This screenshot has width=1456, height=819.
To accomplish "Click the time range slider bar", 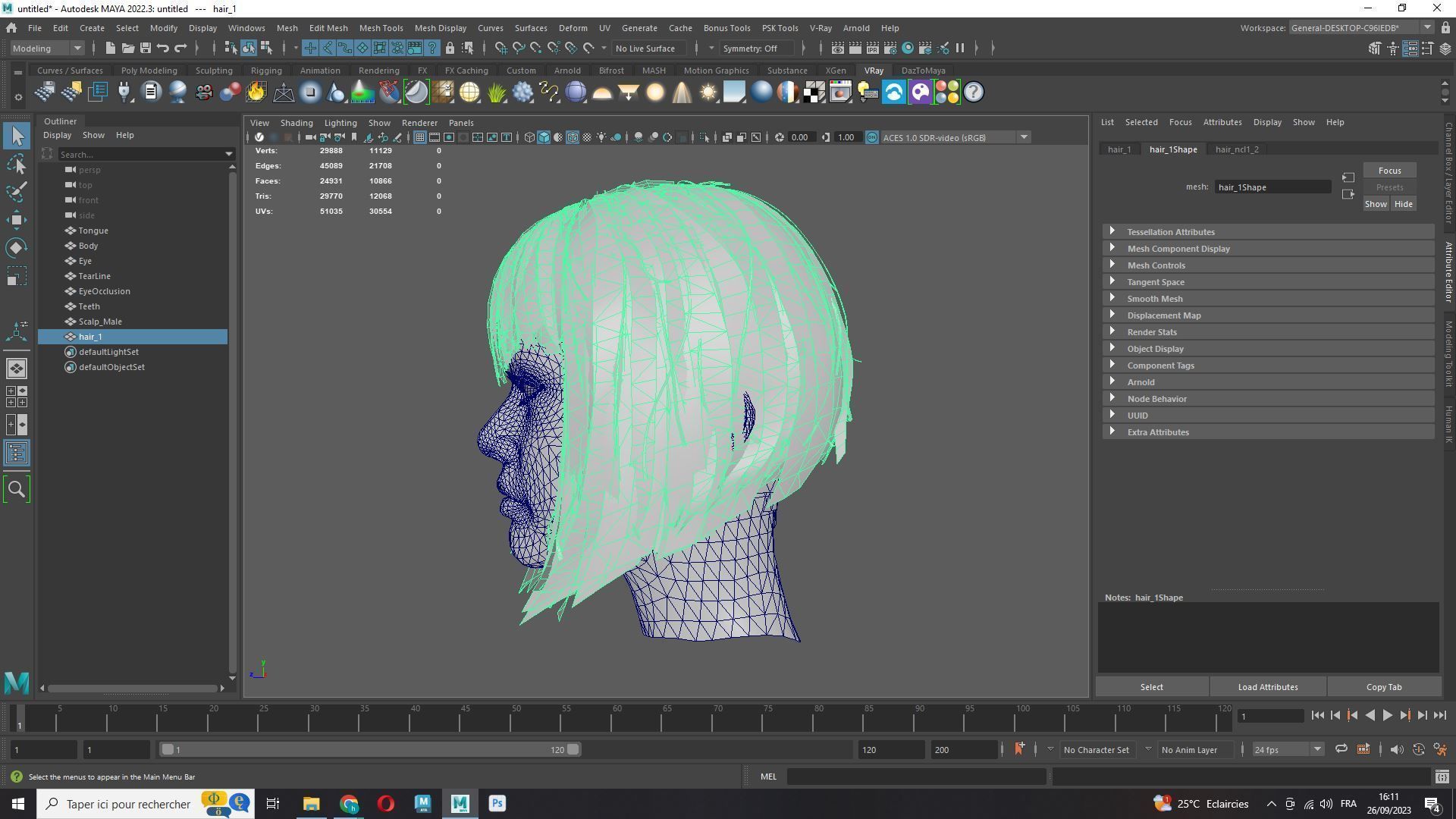I will [370, 749].
